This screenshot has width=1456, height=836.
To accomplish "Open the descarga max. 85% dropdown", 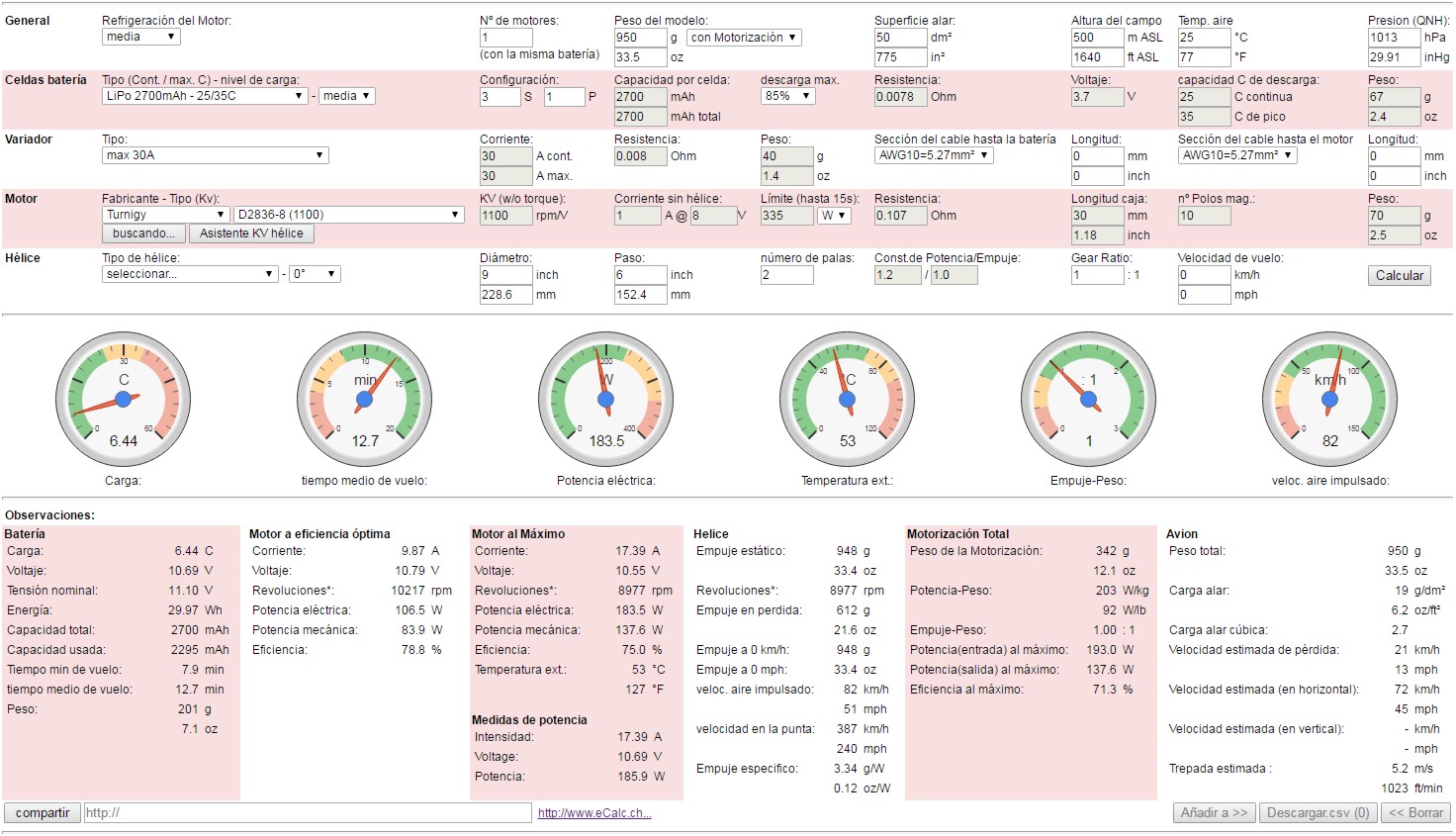I will pyautogui.click(x=787, y=96).
